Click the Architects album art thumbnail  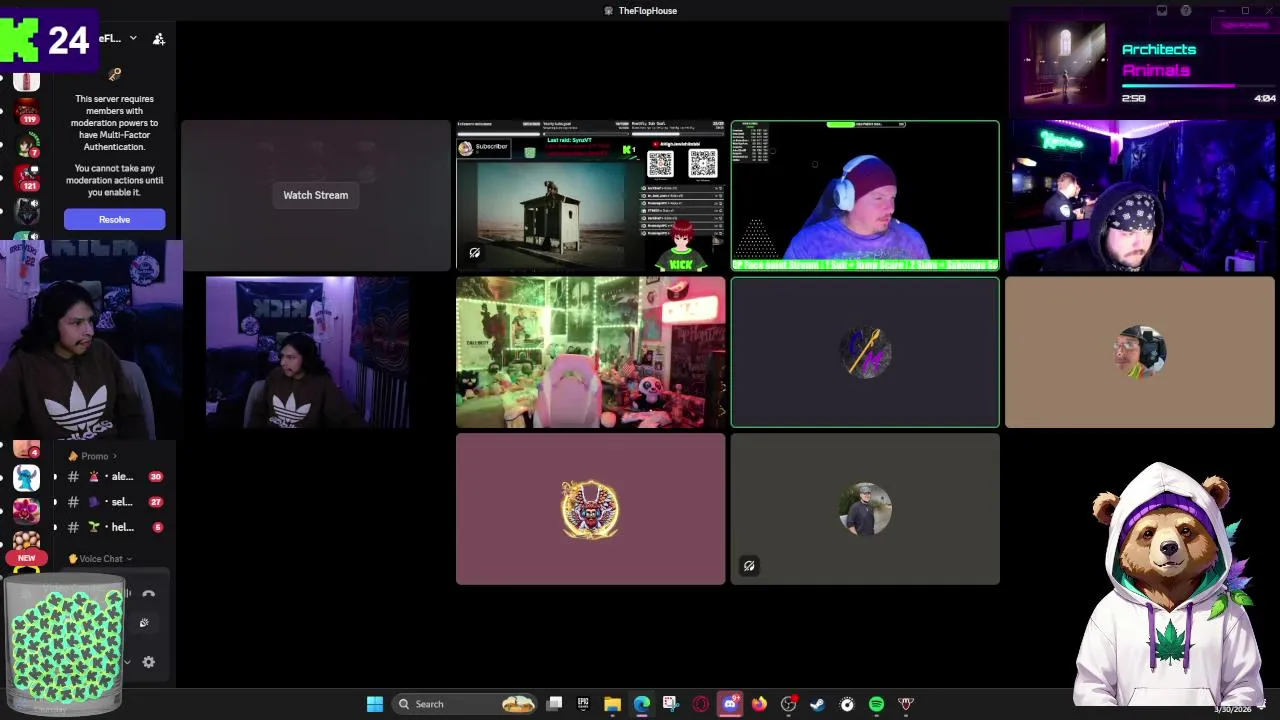(1064, 63)
